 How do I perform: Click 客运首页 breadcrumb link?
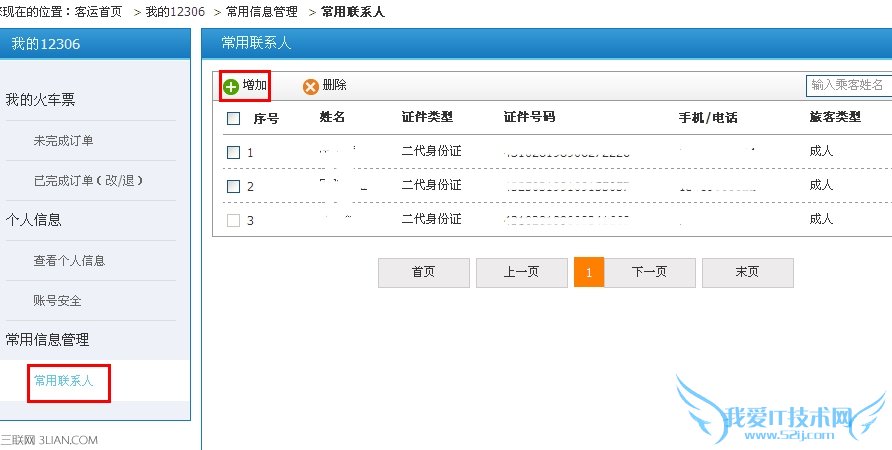[98, 11]
